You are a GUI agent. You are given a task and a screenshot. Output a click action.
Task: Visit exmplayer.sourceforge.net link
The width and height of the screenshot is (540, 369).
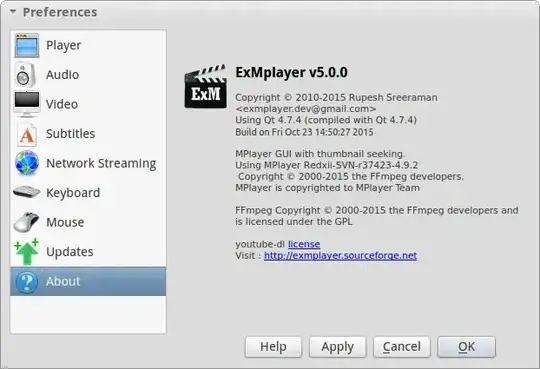[340, 256]
